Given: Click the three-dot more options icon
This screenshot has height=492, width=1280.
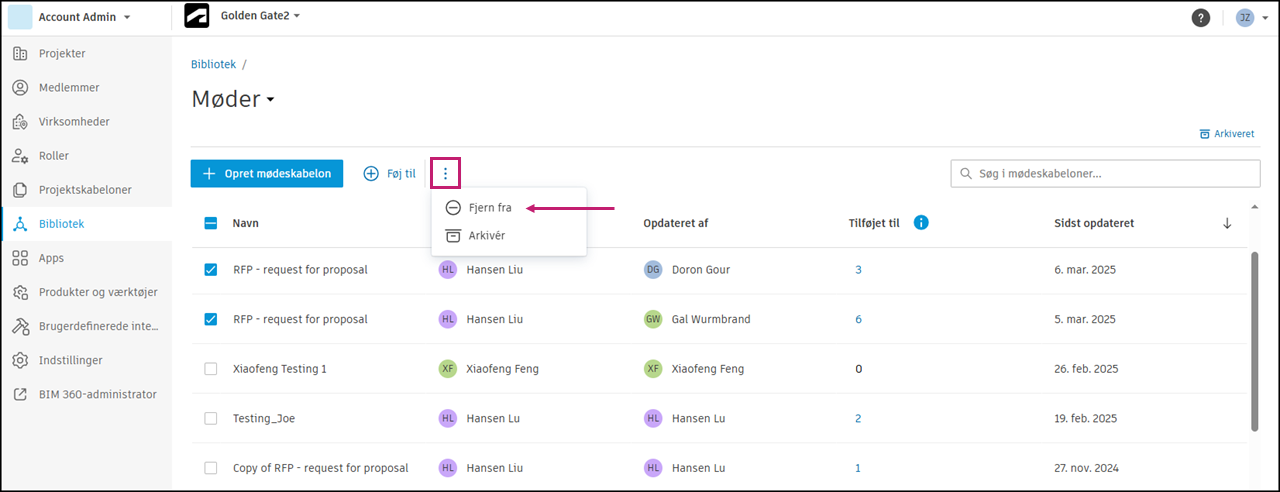Looking at the screenshot, I should [x=445, y=174].
